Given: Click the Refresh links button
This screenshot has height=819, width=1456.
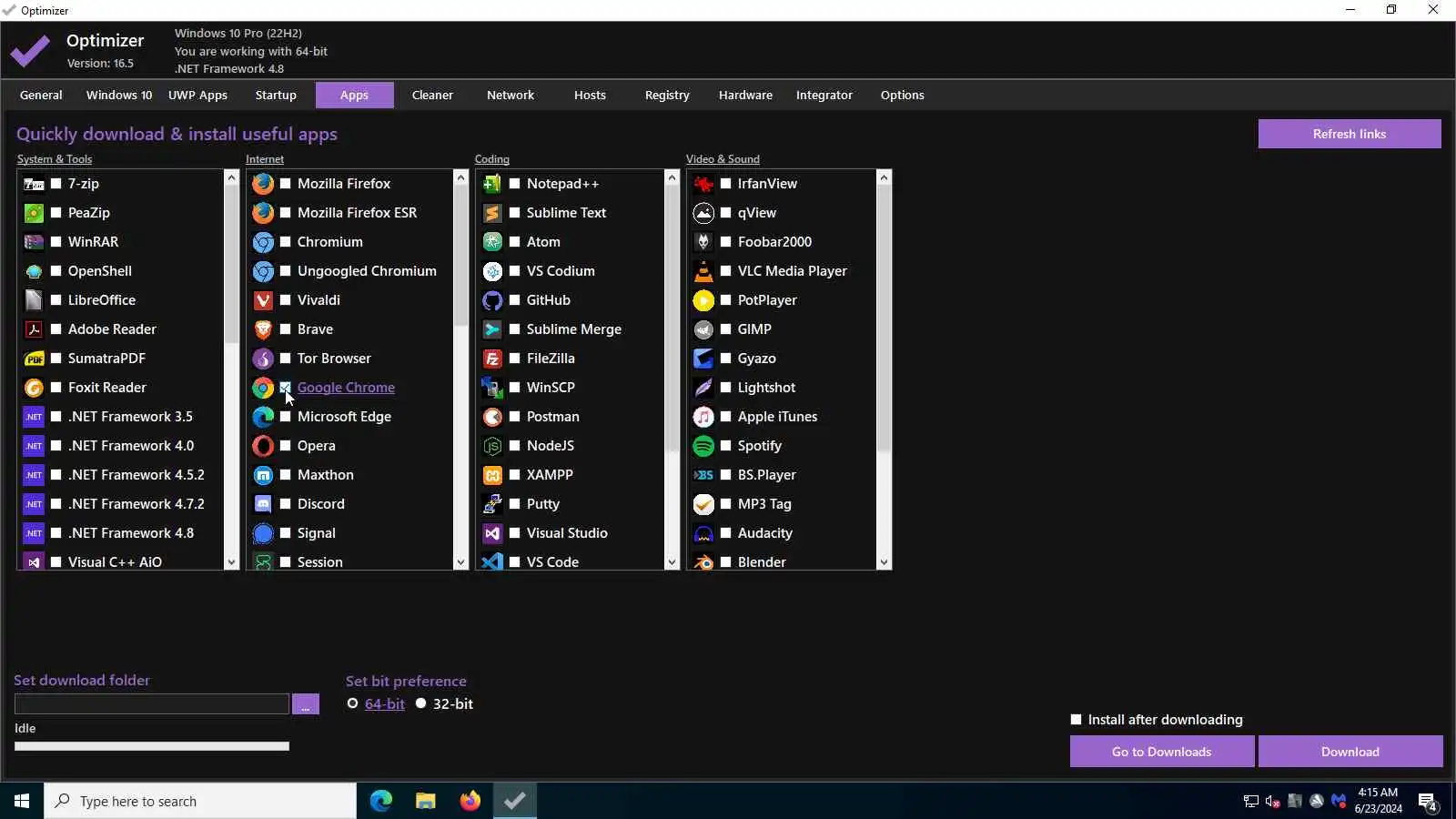Looking at the screenshot, I should (1350, 134).
